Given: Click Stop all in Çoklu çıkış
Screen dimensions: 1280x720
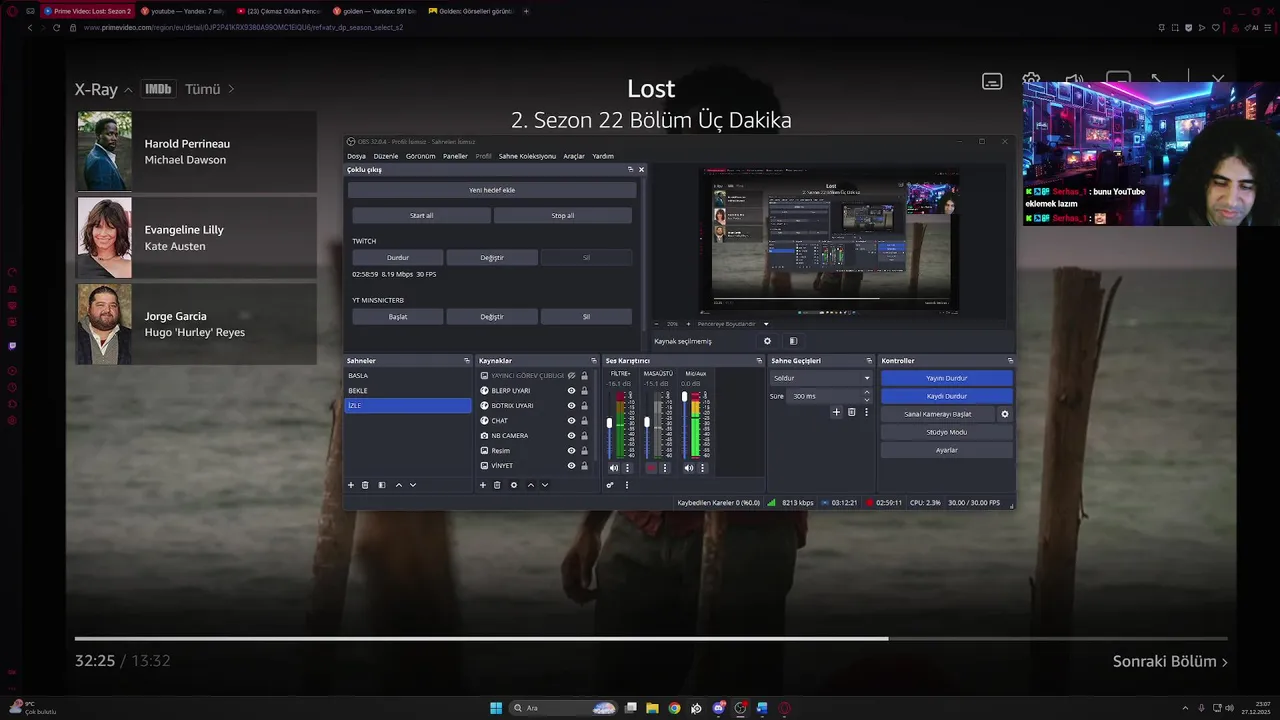Looking at the screenshot, I should (563, 215).
